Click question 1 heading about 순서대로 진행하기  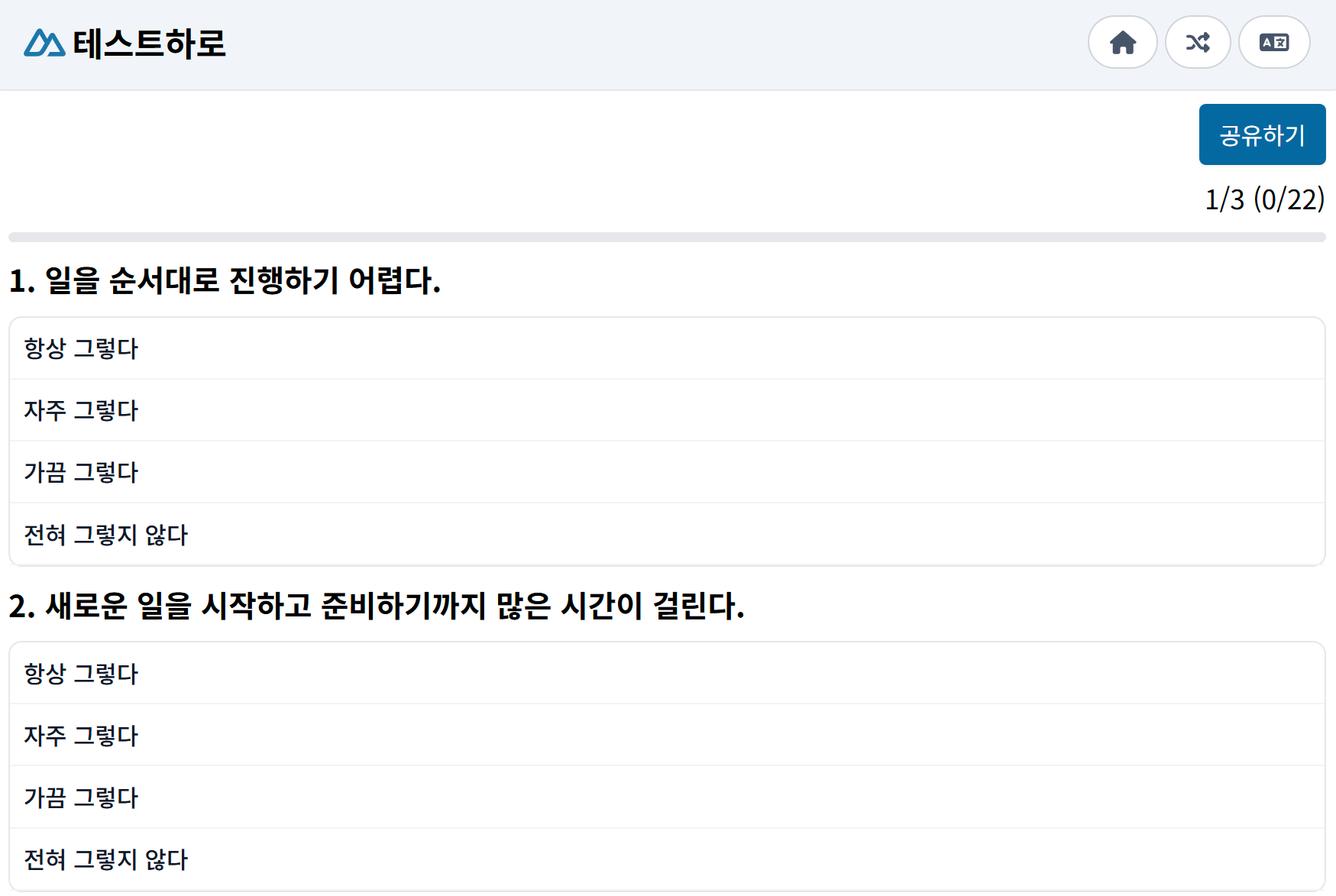[x=225, y=280]
